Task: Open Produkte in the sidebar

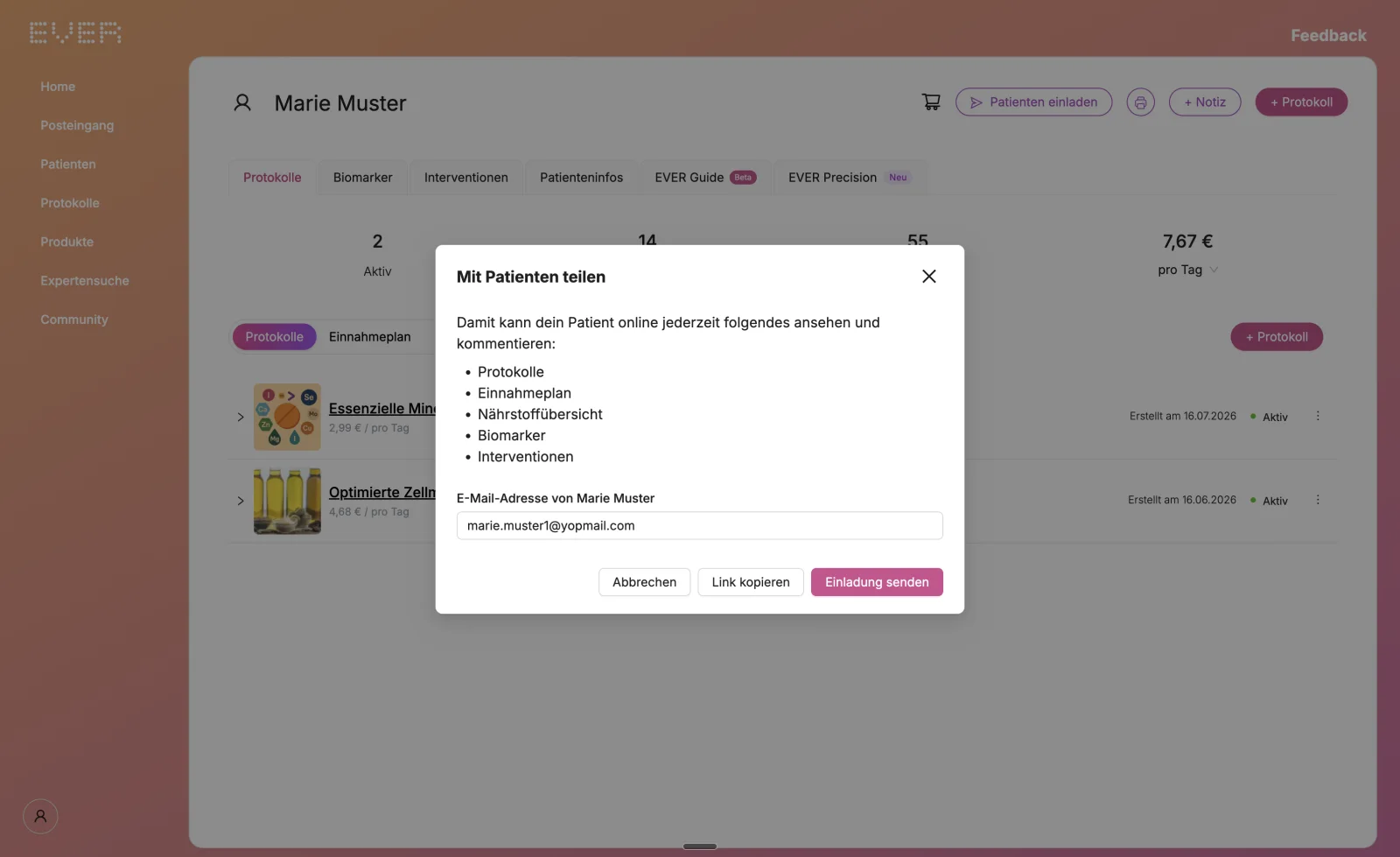Action: tap(66, 242)
